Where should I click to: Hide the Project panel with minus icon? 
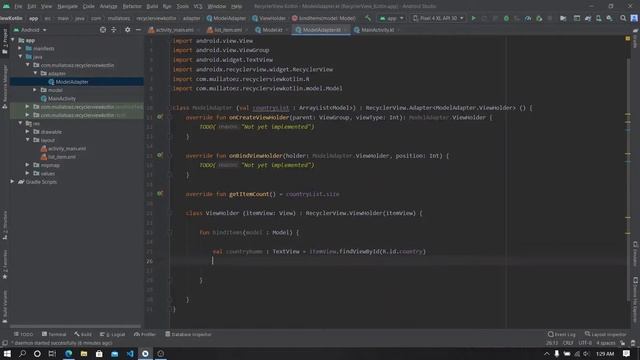pos(138,30)
